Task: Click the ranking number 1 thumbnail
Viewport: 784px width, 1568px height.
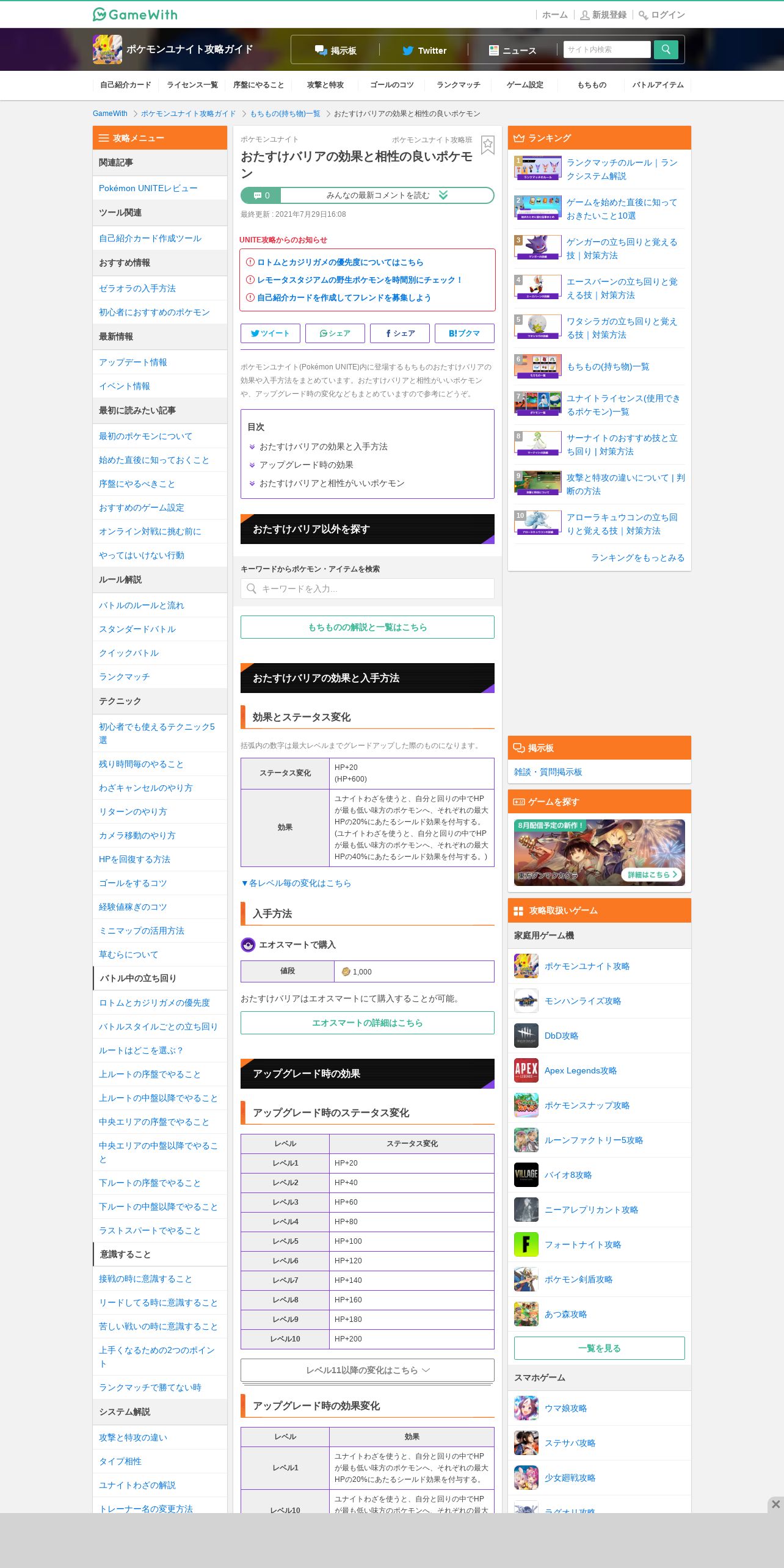Action: tap(538, 169)
